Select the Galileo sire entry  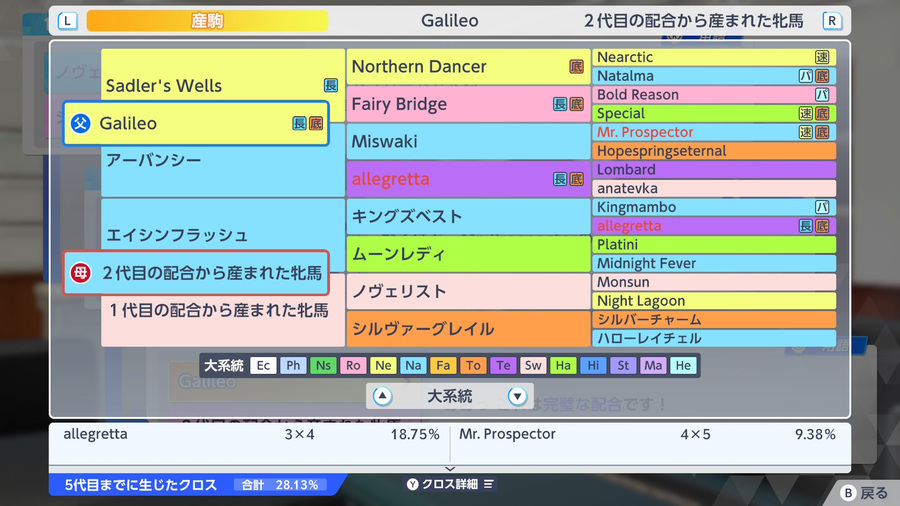[196, 123]
